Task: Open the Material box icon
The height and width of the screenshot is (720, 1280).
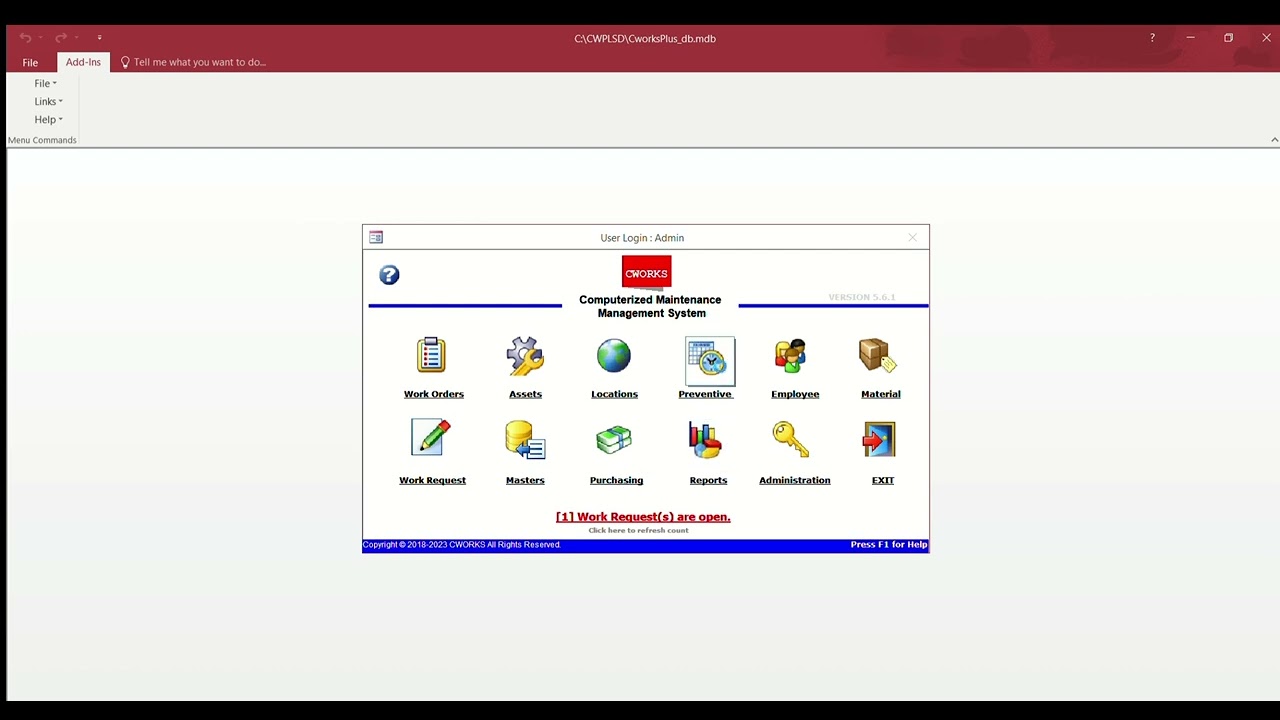Action: [x=878, y=355]
